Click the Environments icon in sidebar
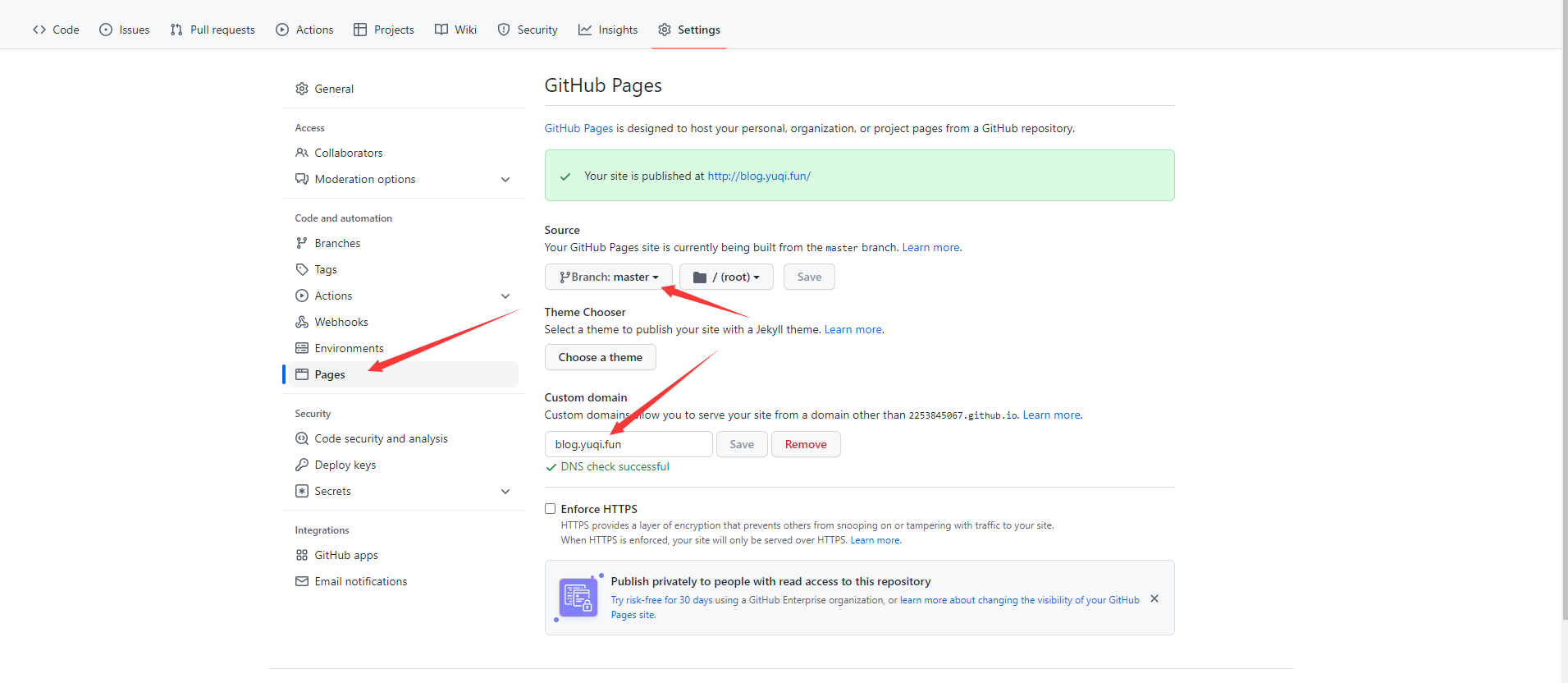The height and width of the screenshot is (683, 1568). (x=302, y=348)
